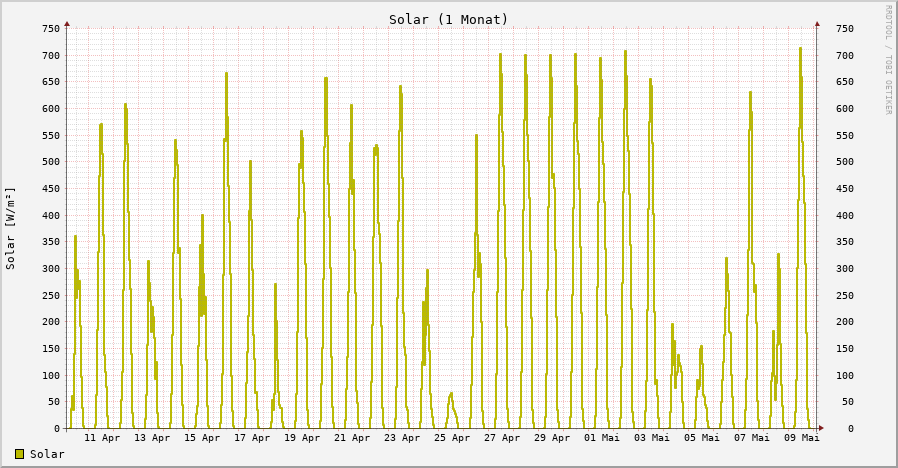Screen dimensions: 898x468
Task: Click the '01 Mai' x-axis date label
Action: (602, 438)
